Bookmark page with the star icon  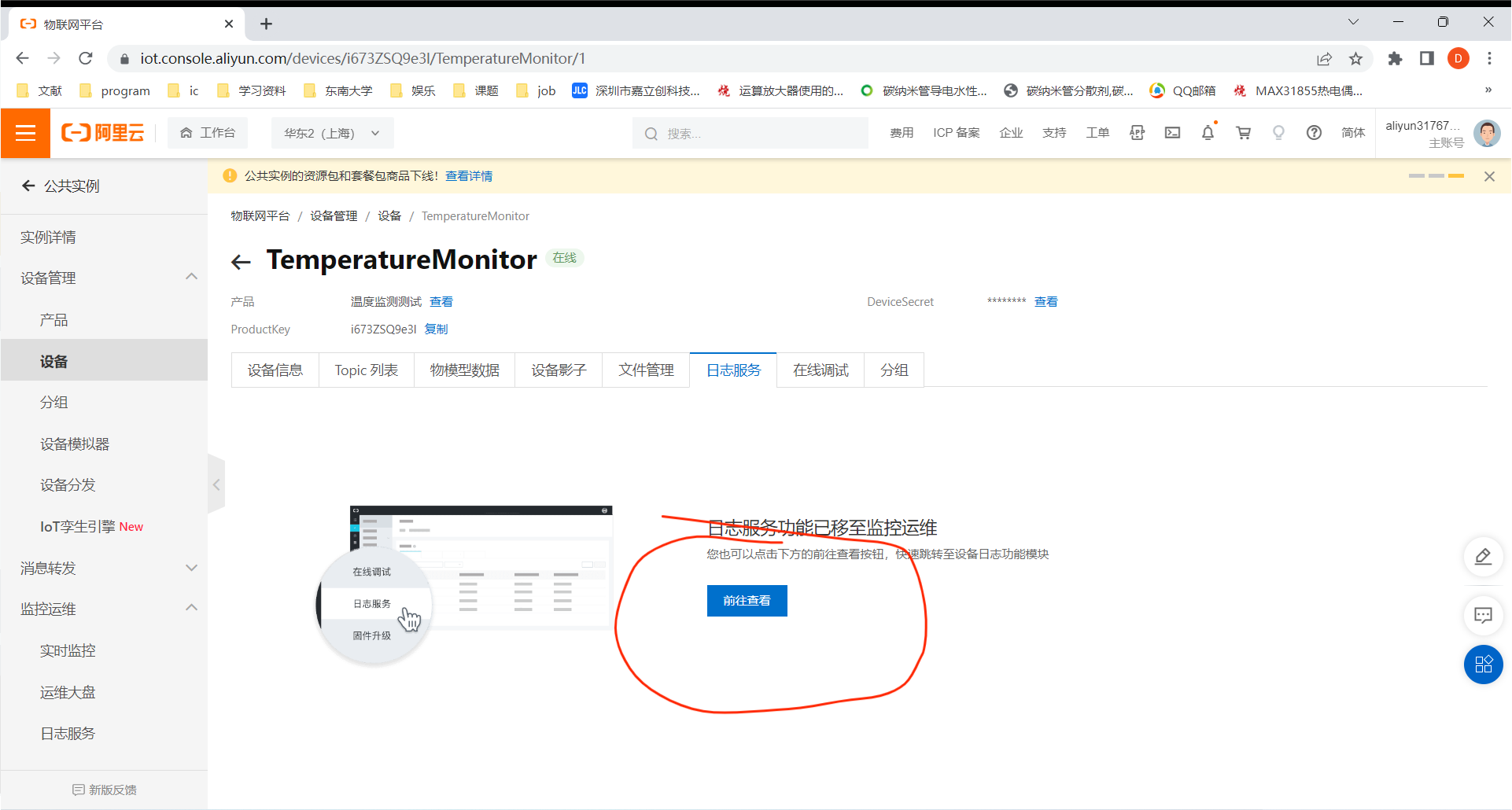point(1355,58)
